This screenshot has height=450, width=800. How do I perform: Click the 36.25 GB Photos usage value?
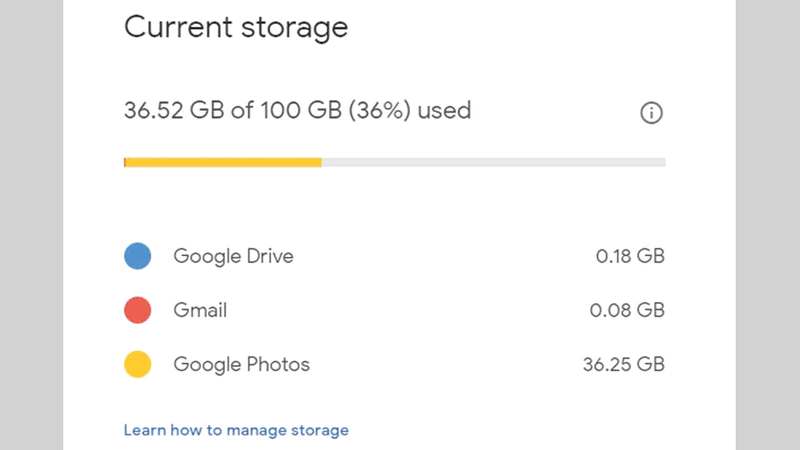coord(623,364)
